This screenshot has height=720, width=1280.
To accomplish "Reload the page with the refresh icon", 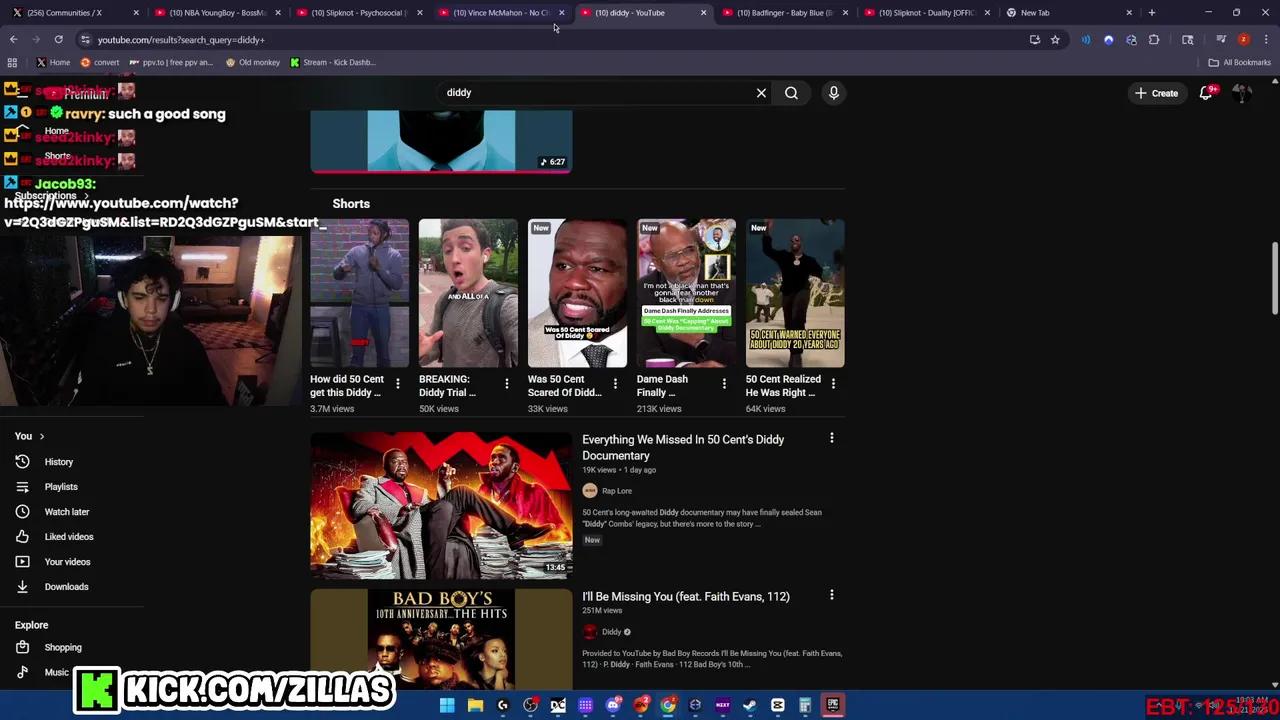I will click(59, 40).
